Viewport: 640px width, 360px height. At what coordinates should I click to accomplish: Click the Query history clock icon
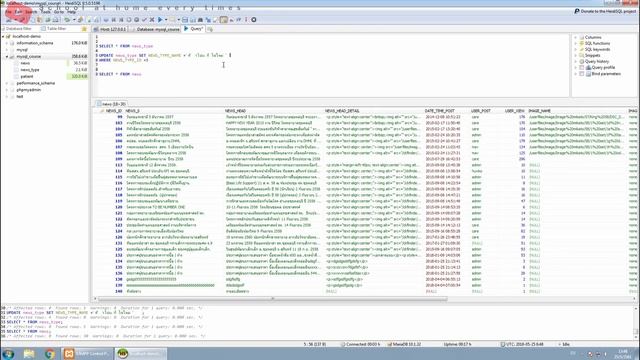point(582,61)
